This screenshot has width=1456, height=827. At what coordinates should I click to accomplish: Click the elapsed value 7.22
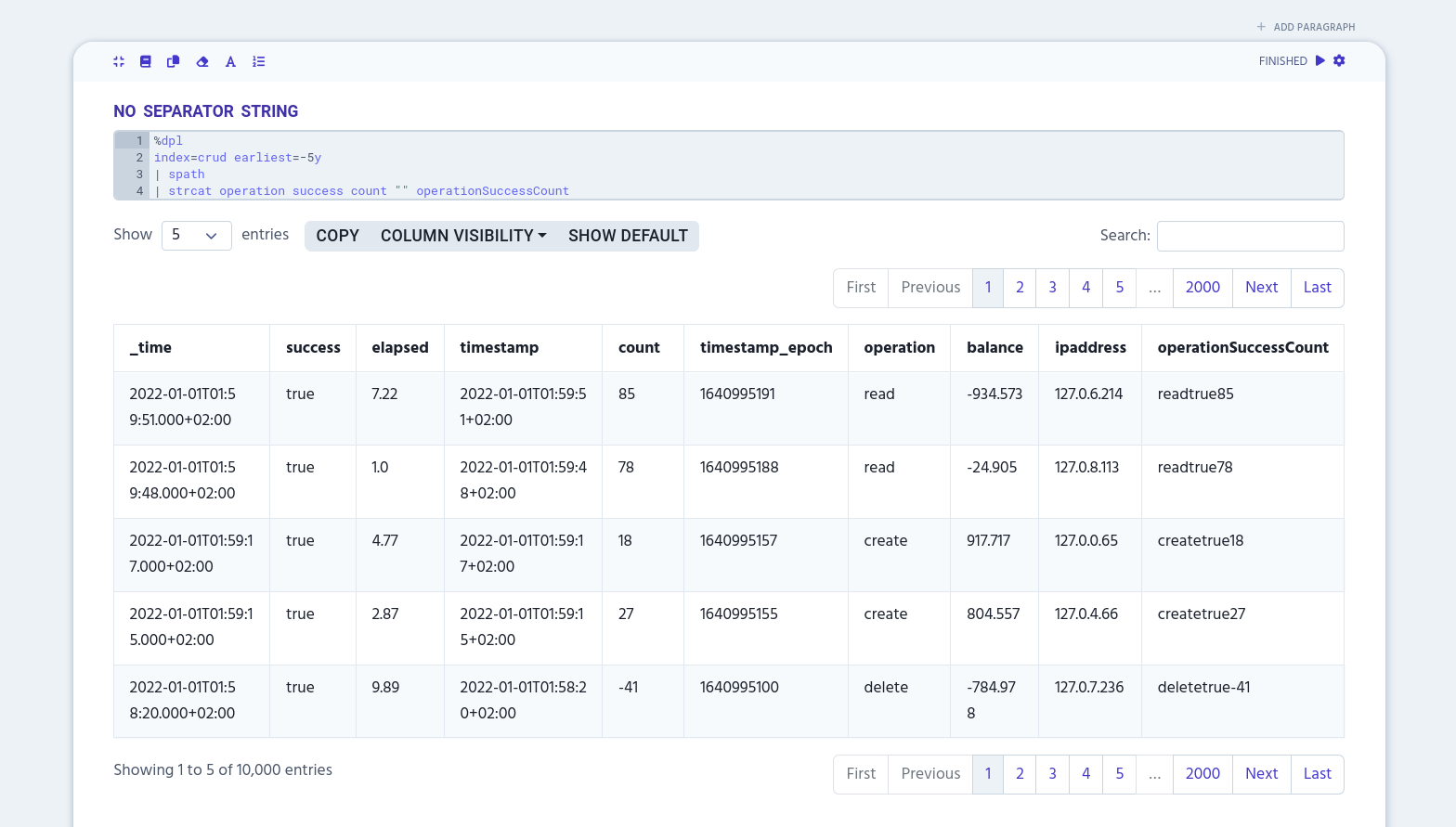pos(384,394)
